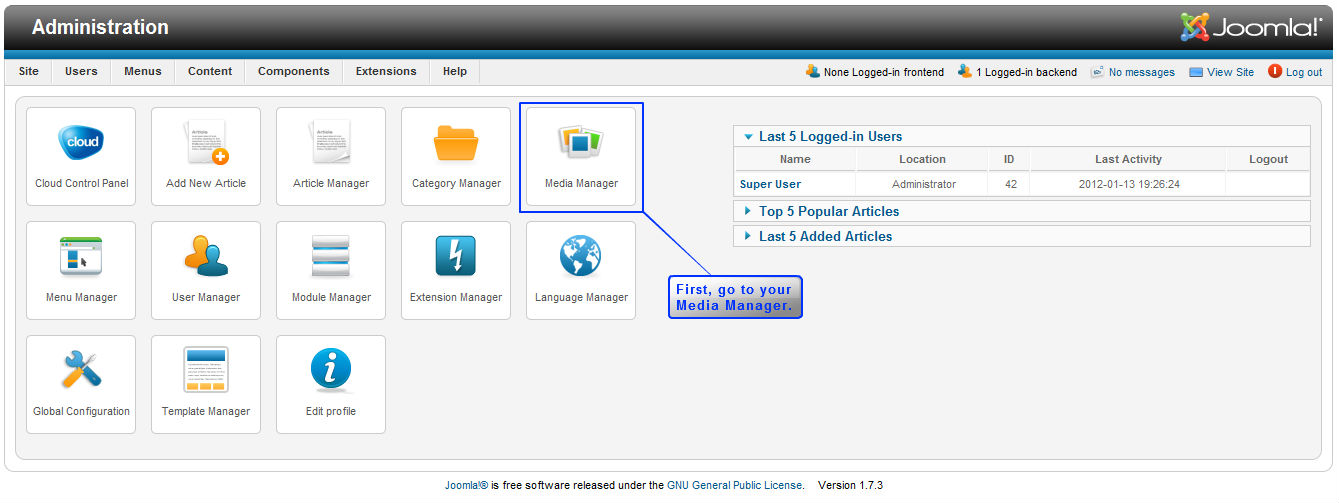Click the Name column header

click(795, 159)
